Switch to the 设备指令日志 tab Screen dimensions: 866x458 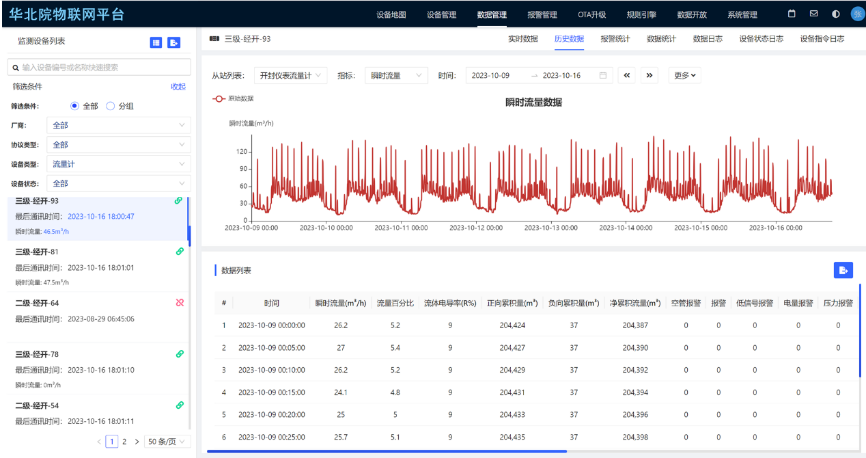click(x=822, y=39)
